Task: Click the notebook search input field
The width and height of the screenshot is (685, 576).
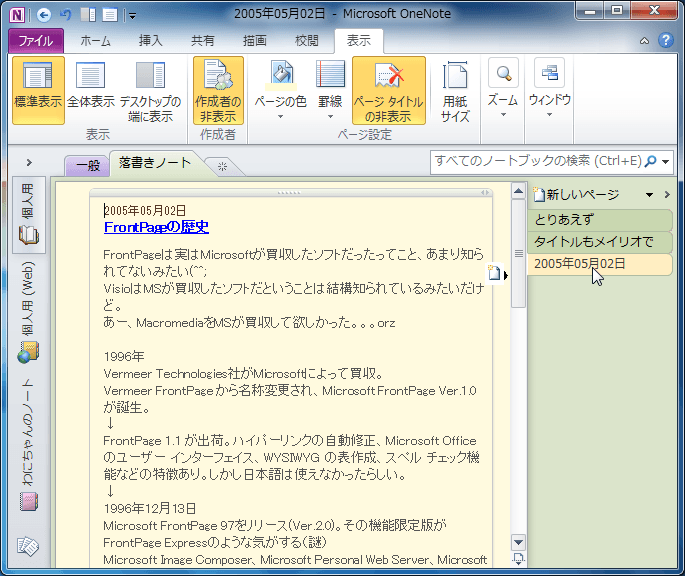Action: tap(536, 161)
